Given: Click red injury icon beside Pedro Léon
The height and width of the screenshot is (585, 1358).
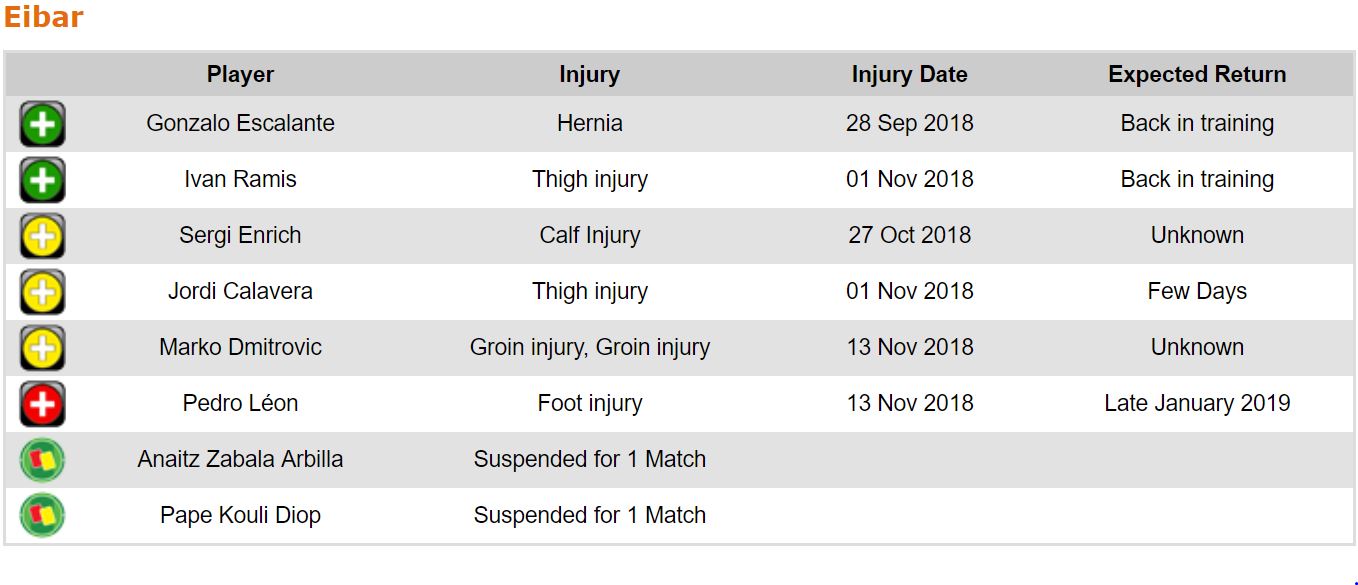Looking at the screenshot, I should 42,404.
